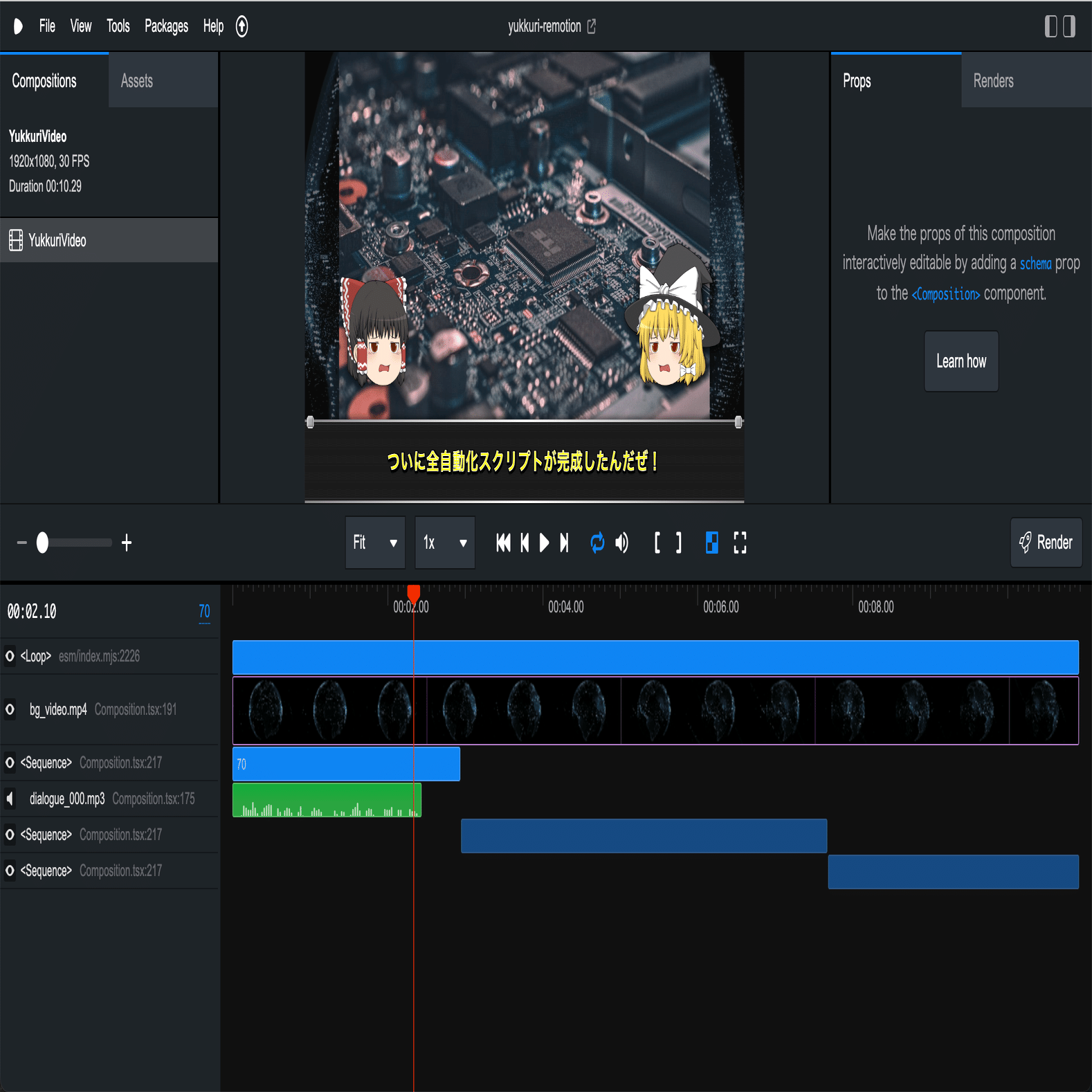This screenshot has width=1092, height=1092.
Task: Select the bright blue Loop timeline bar
Action: 655,657
